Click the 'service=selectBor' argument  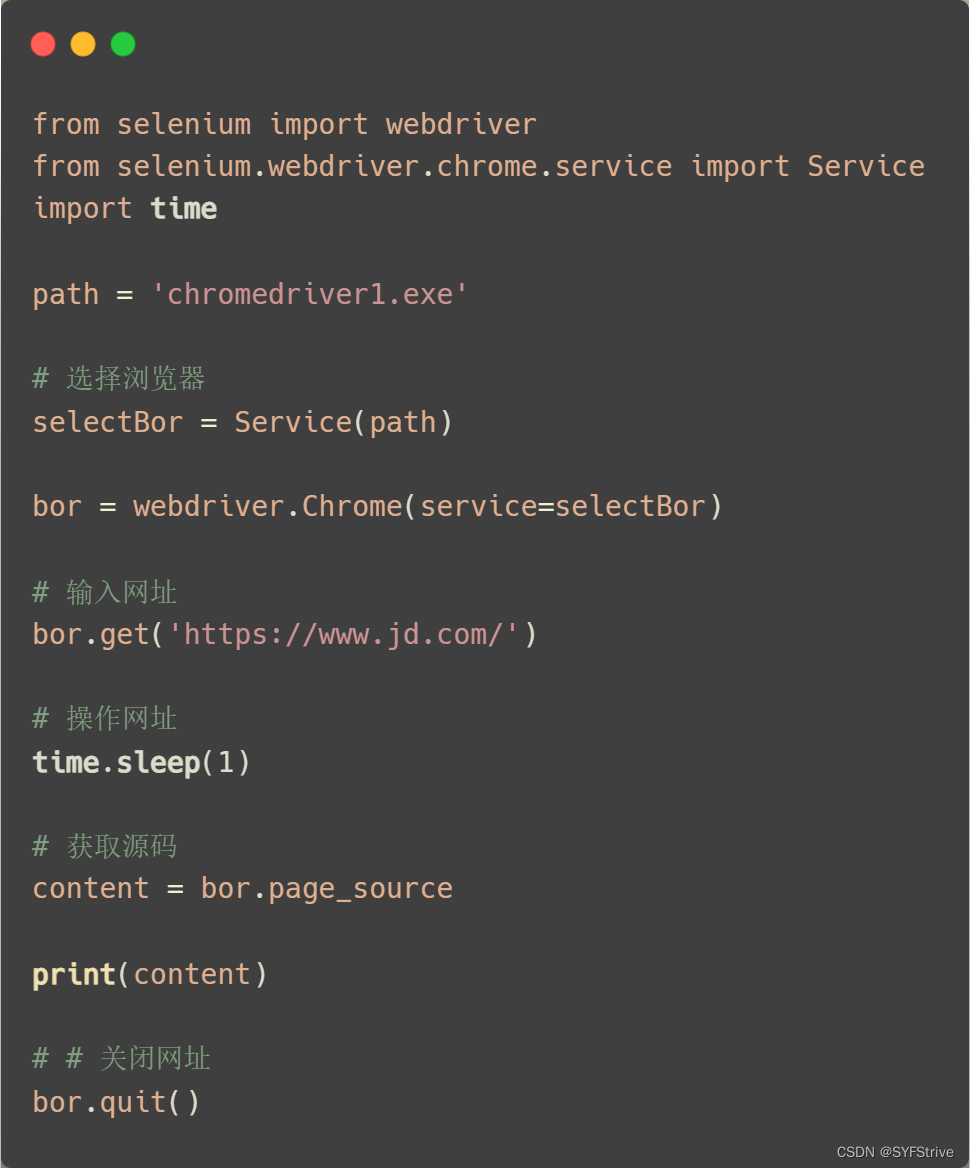pos(562,506)
